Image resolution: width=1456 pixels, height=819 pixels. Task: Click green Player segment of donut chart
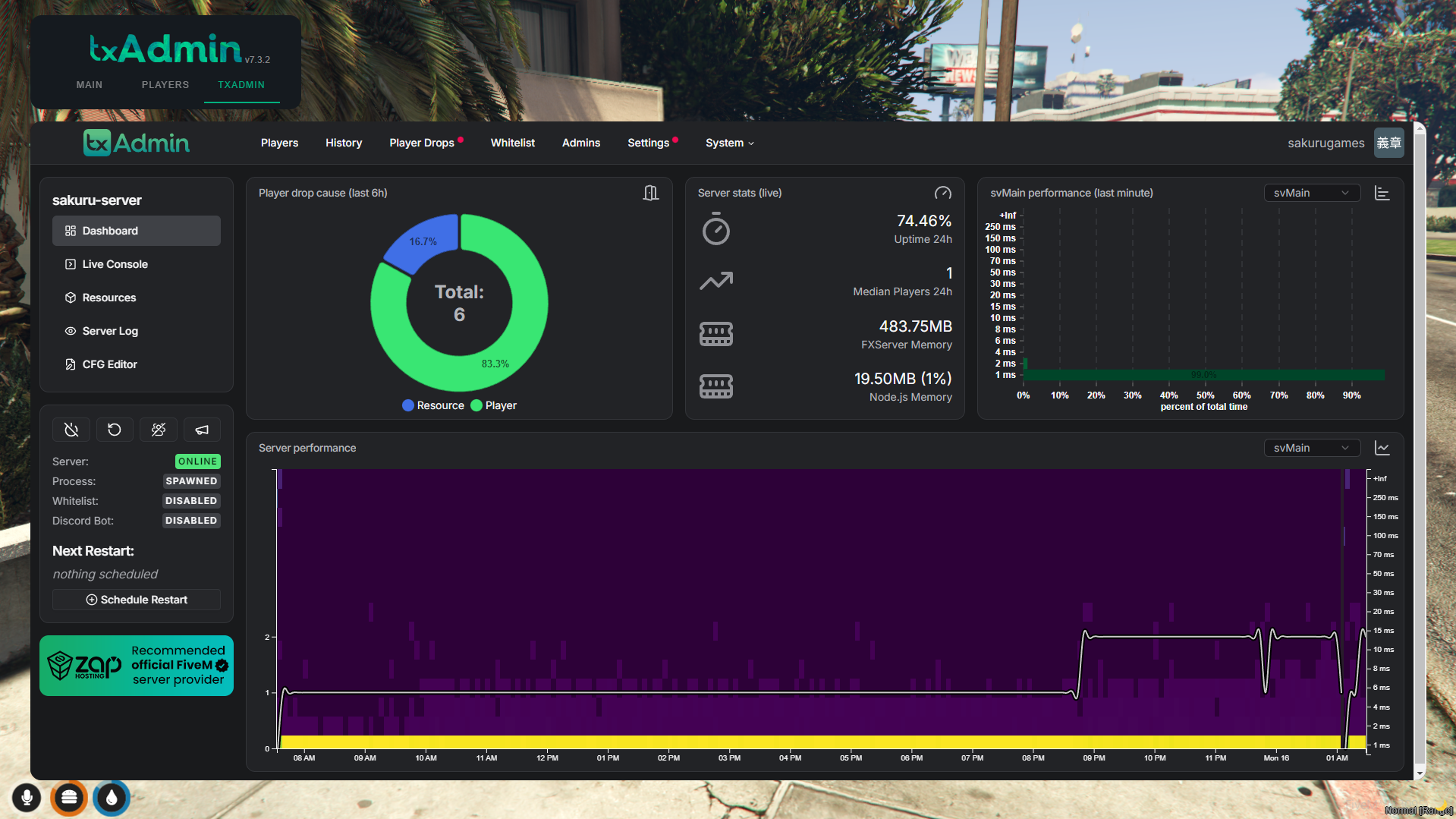[524, 319]
